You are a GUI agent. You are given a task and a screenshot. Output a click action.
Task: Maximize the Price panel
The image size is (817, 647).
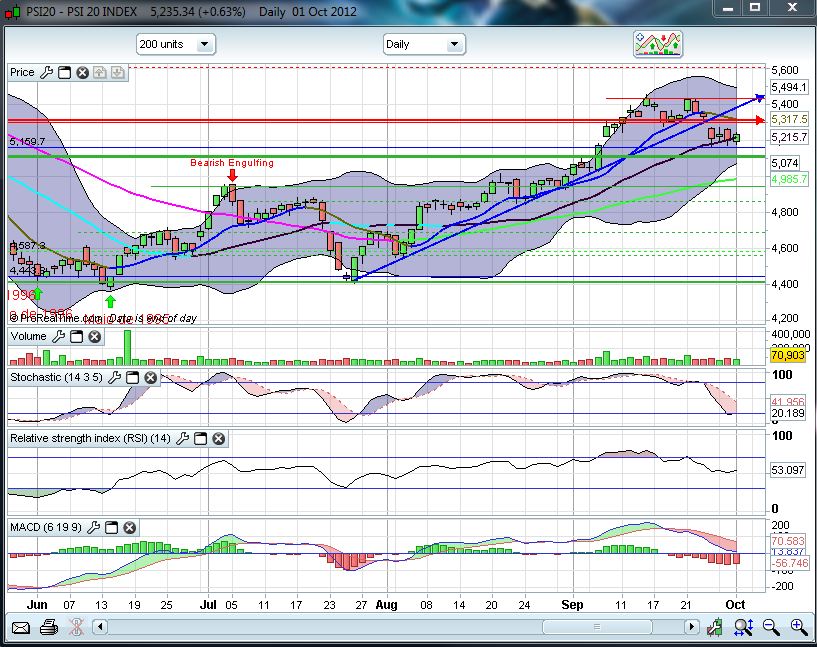click(x=63, y=73)
